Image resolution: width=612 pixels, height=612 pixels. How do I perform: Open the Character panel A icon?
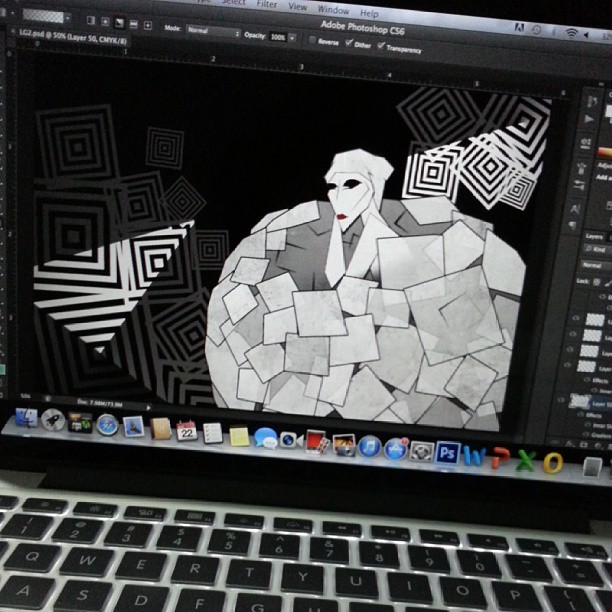tap(575, 209)
